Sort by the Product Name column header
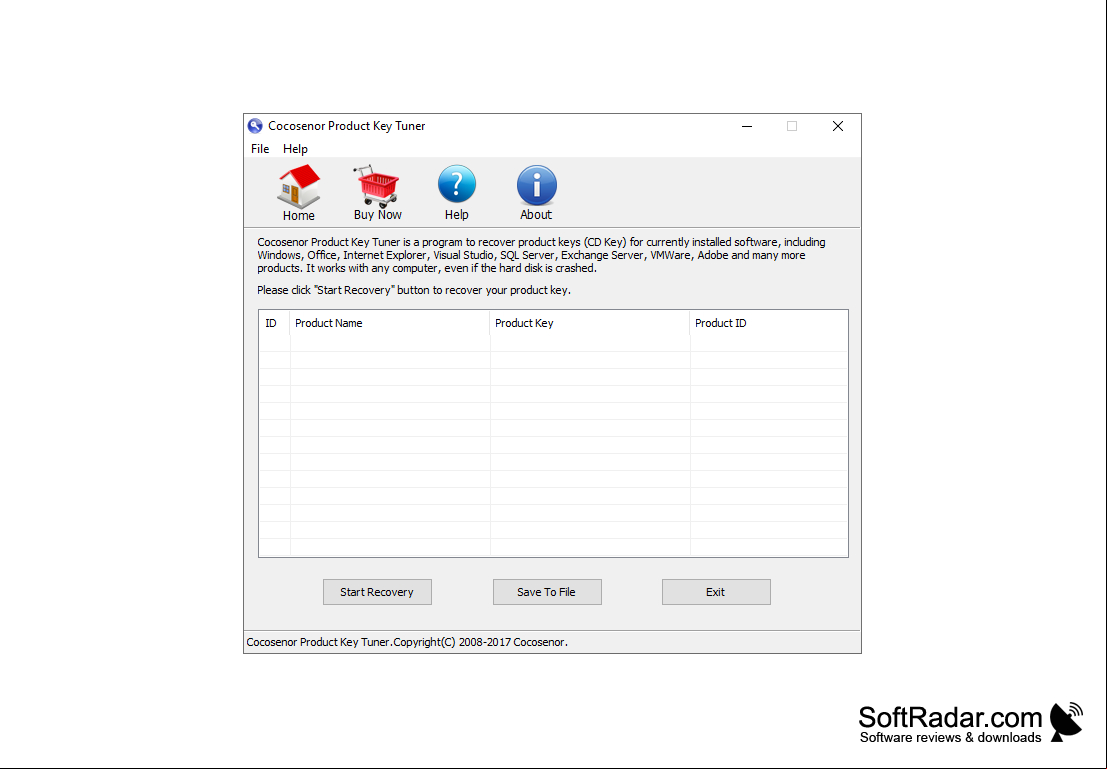Image resolution: width=1107 pixels, height=769 pixels. pyautogui.click(x=390, y=323)
